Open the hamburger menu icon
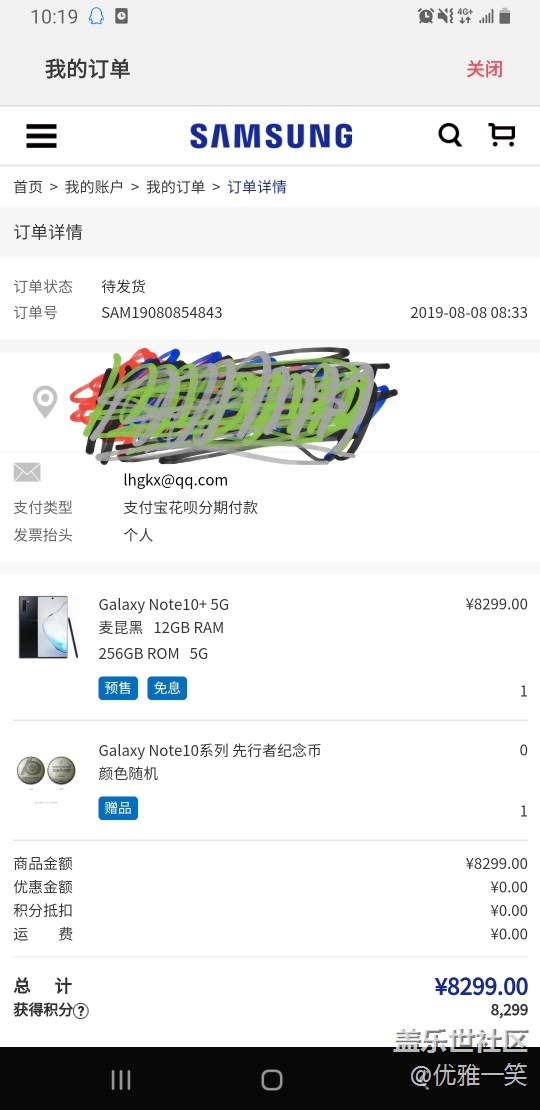The image size is (540, 1110). point(41,136)
